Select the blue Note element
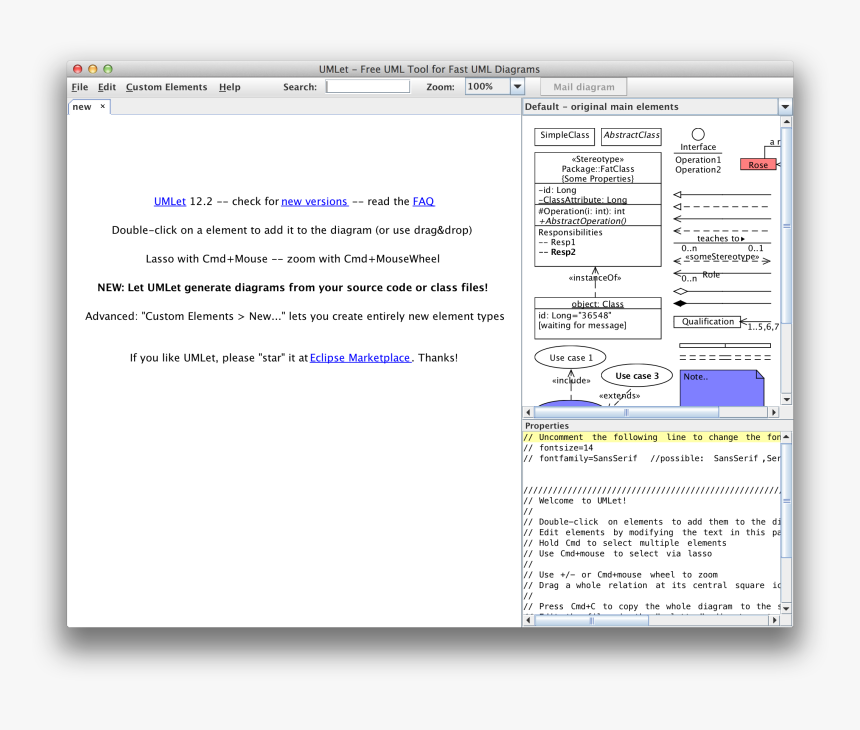Viewport: 860px width, 730px height. click(x=722, y=387)
